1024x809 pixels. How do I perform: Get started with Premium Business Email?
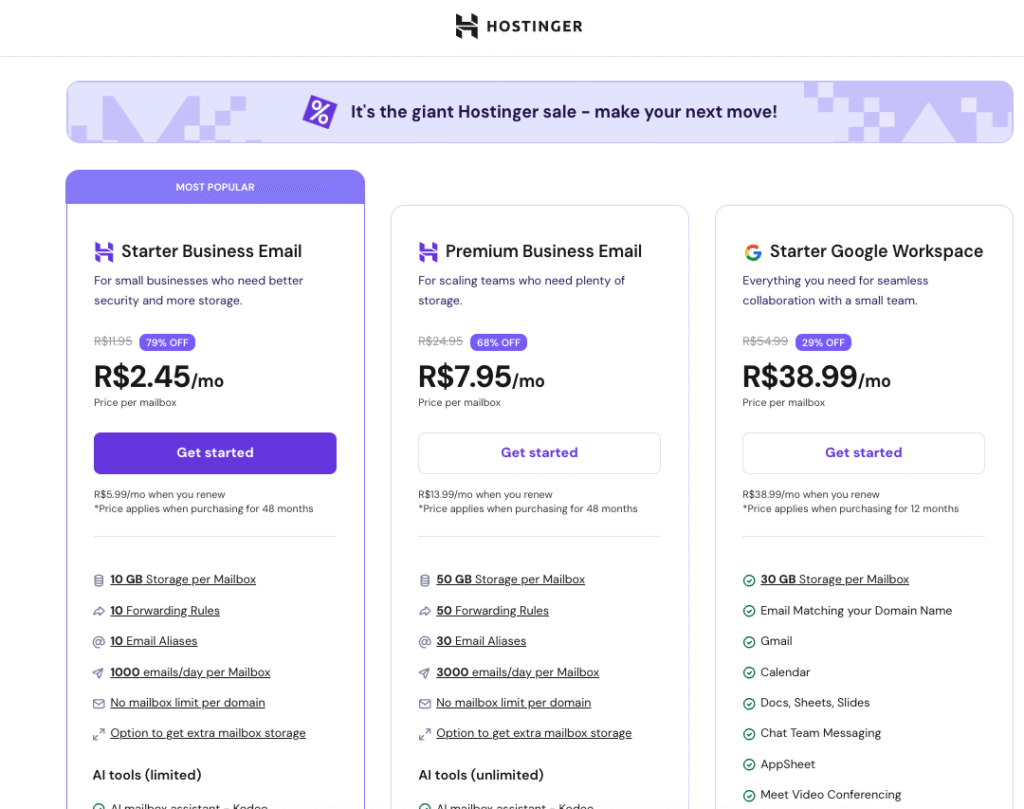click(x=539, y=453)
